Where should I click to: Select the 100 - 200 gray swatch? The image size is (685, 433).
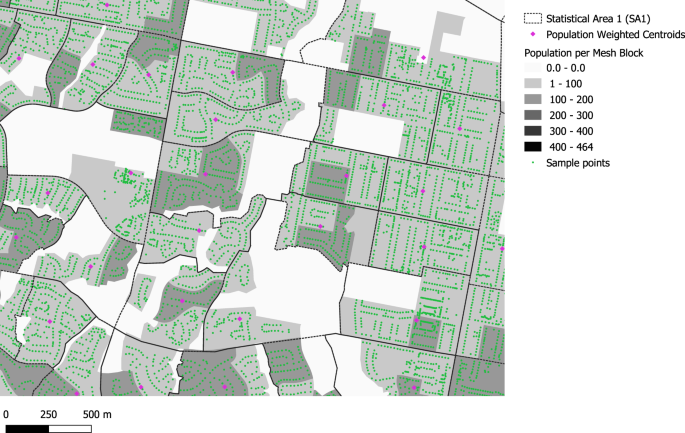click(533, 99)
